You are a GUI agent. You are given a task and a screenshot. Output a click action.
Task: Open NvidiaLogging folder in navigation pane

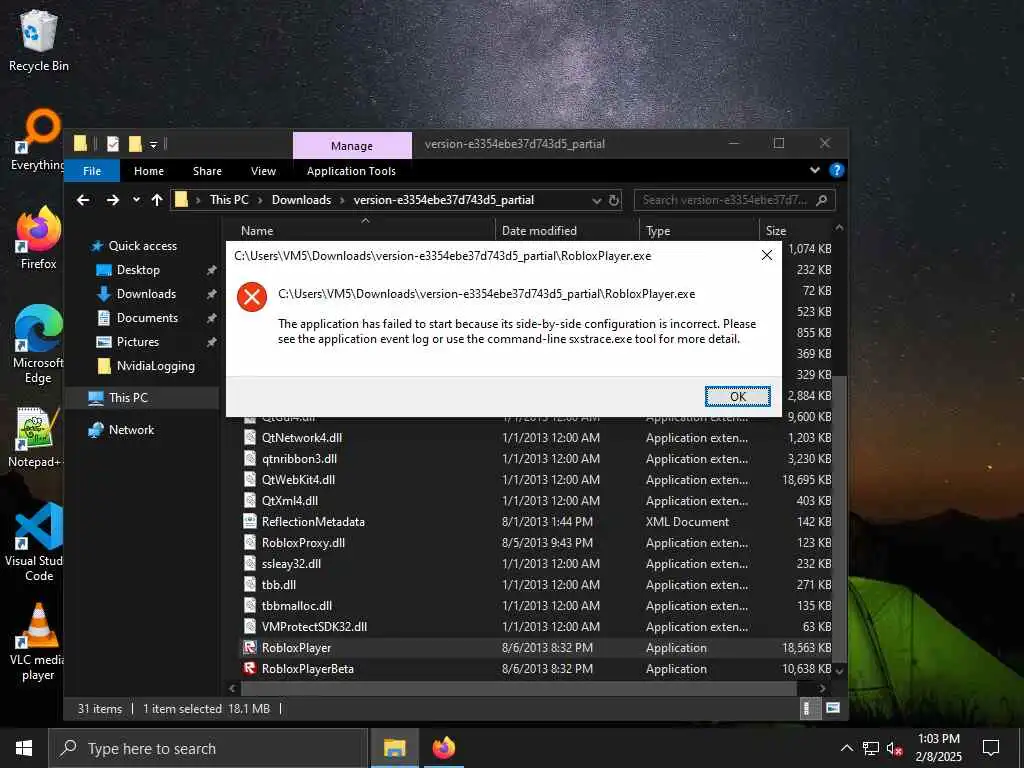point(155,366)
